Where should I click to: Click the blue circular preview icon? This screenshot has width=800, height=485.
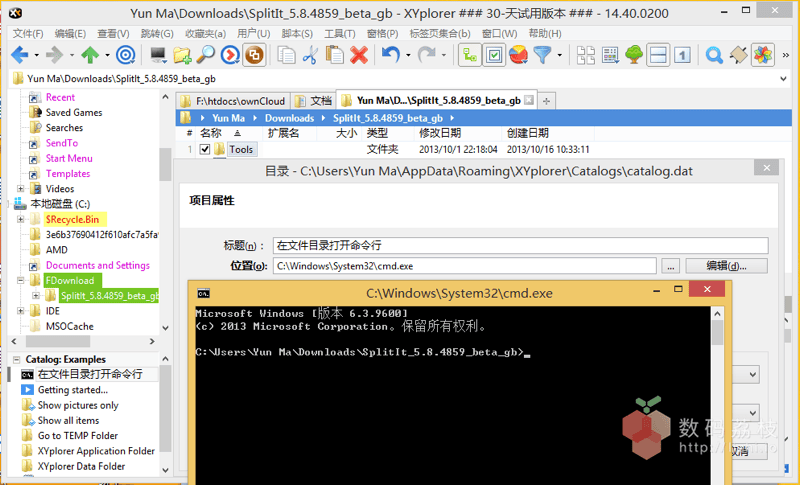click(x=230, y=55)
